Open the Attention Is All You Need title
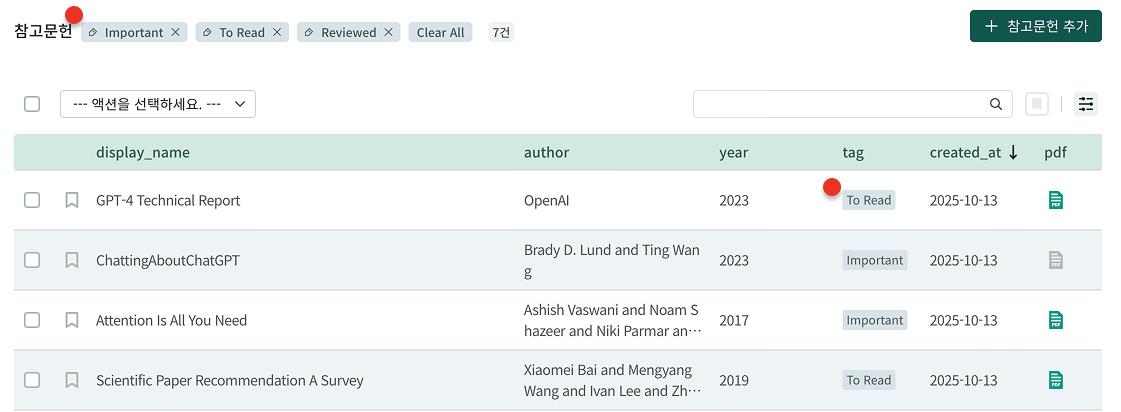1121x412 pixels. [x=172, y=320]
